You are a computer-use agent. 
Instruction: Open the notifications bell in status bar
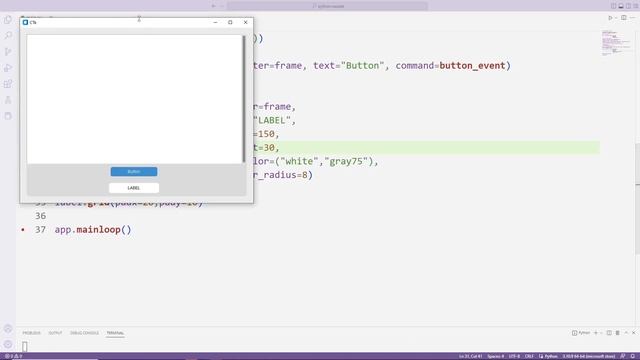pyautogui.click(x=633, y=356)
